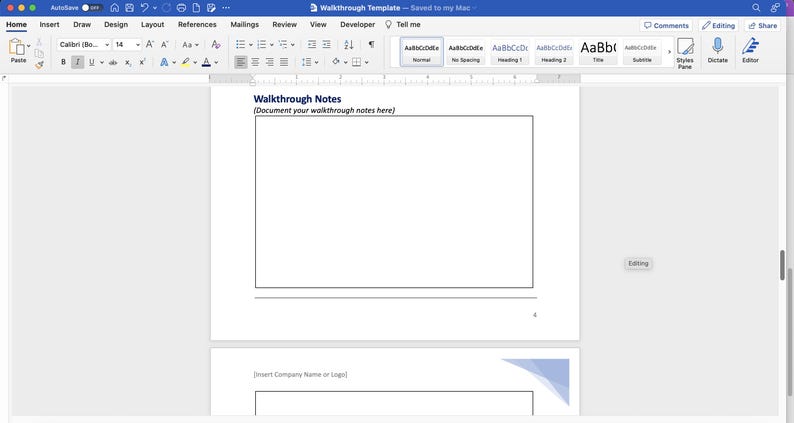
Task: Click the Format Painter brush icon
Action: (x=39, y=65)
